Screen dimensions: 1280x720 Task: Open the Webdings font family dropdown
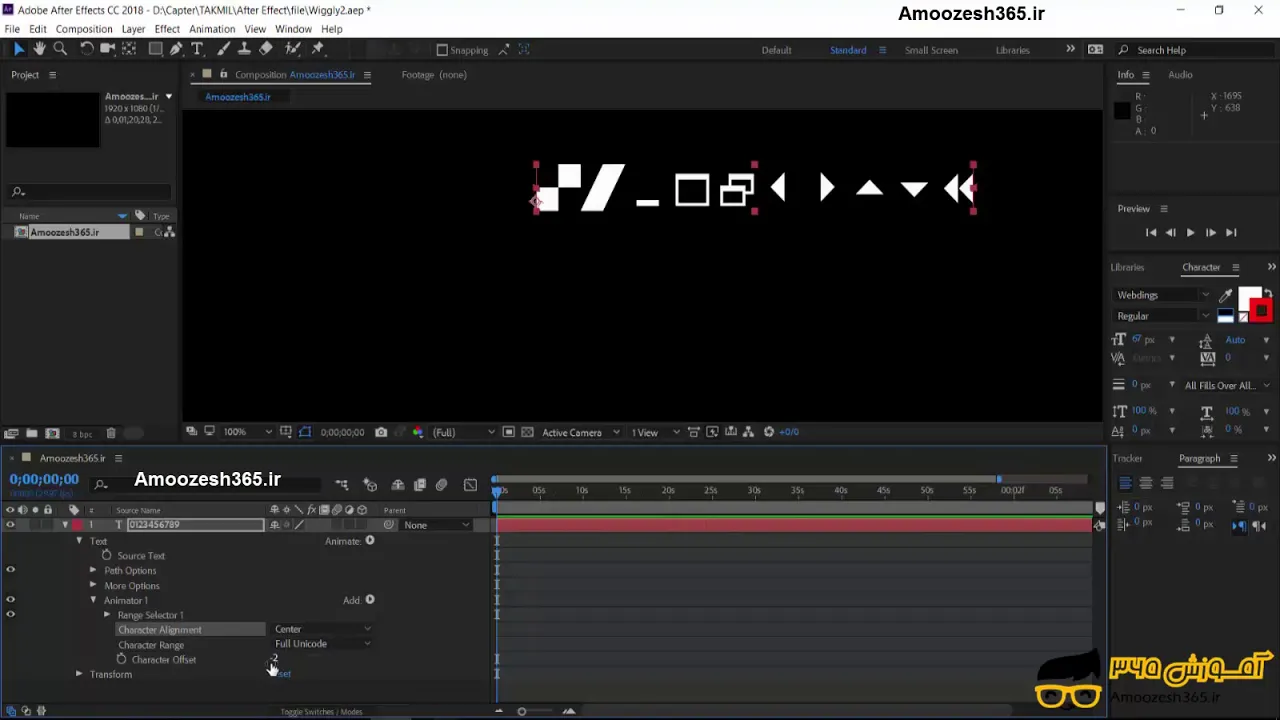(1162, 295)
